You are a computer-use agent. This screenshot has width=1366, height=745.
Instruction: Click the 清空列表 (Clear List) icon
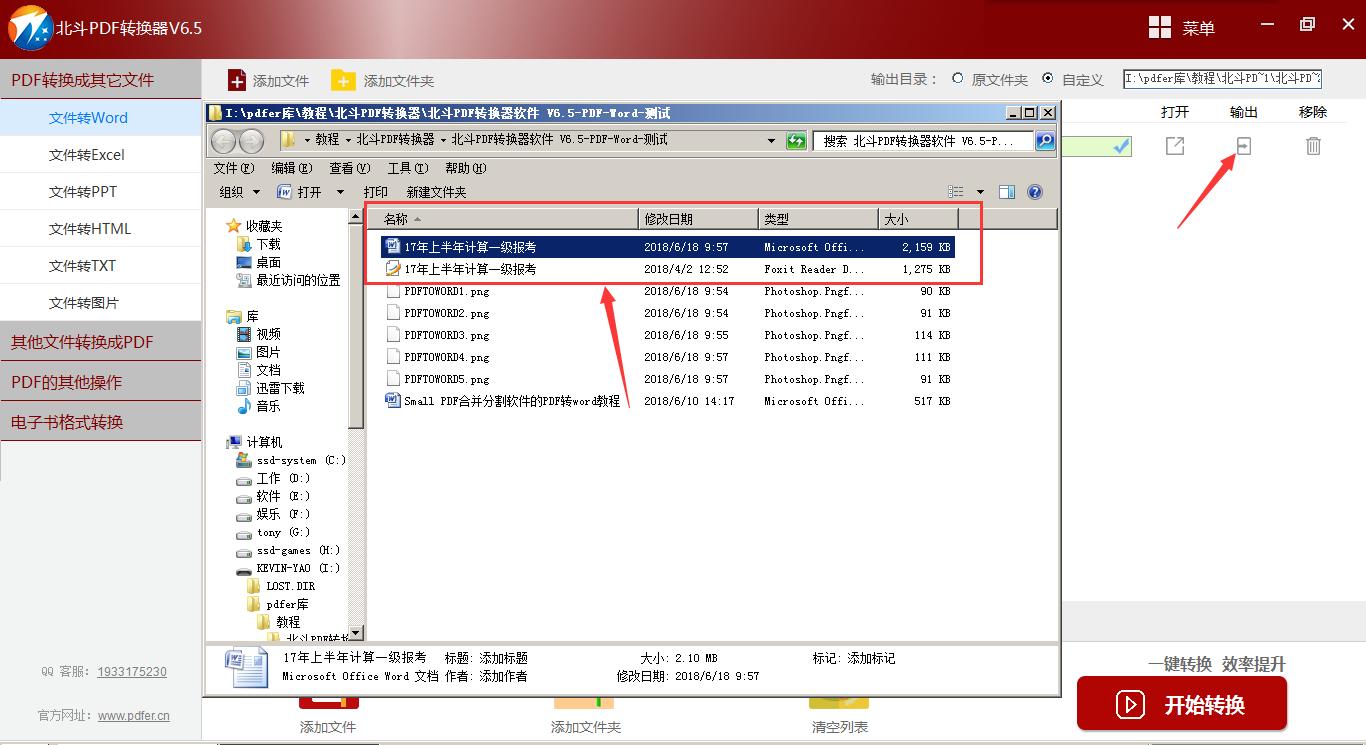[839, 703]
